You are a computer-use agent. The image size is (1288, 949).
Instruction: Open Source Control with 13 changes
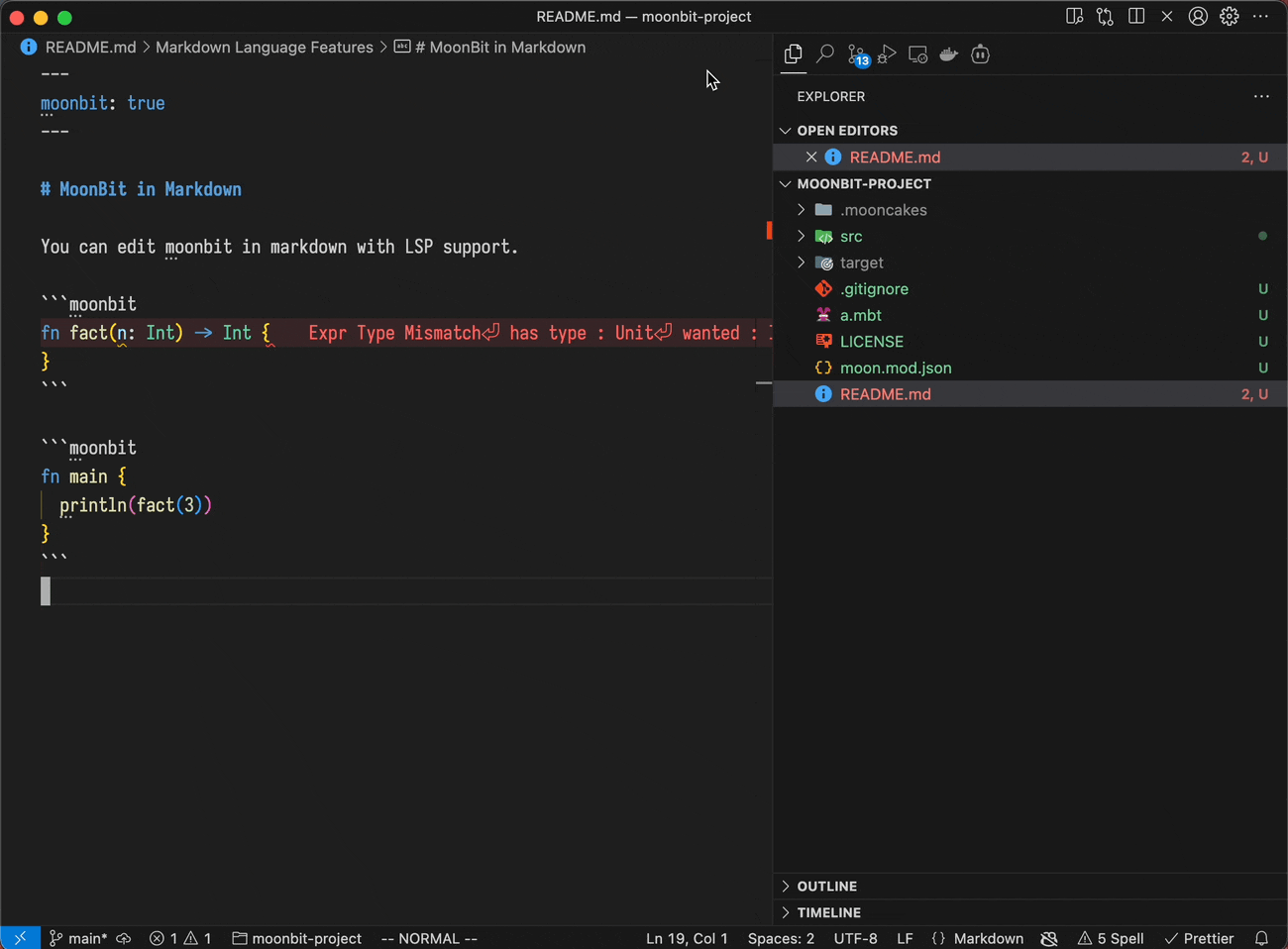tap(857, 54)
